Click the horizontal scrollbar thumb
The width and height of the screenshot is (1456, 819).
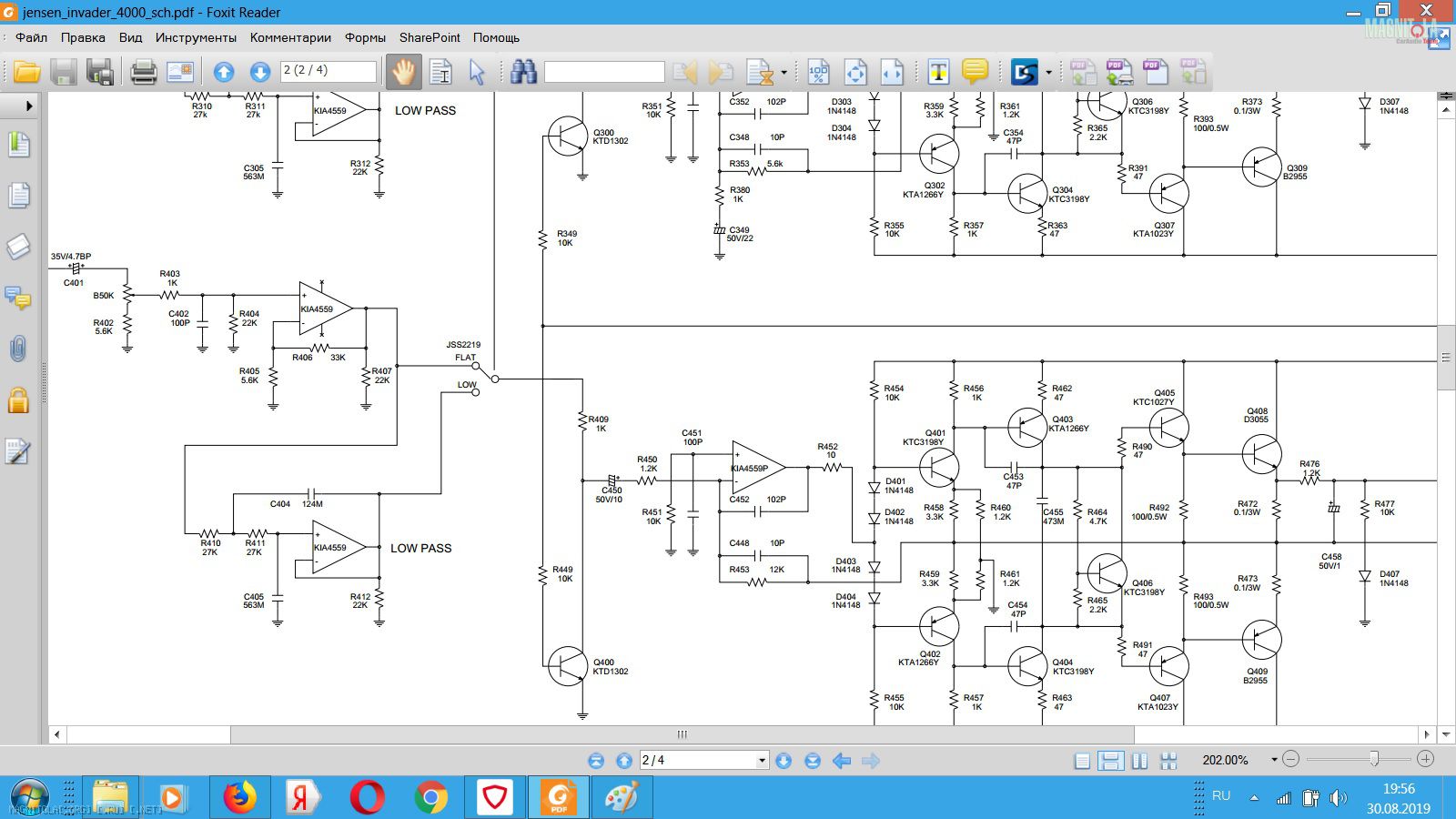pos(681,734)
